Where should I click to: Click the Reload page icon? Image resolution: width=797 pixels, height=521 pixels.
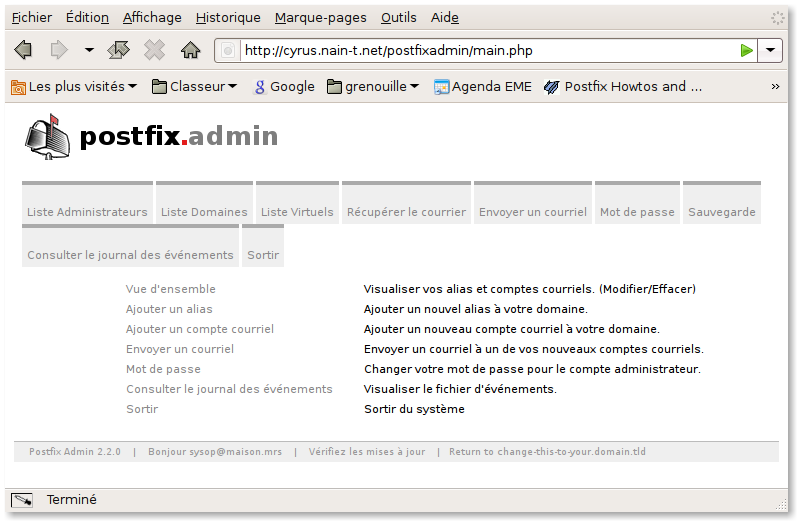(119, 50)
